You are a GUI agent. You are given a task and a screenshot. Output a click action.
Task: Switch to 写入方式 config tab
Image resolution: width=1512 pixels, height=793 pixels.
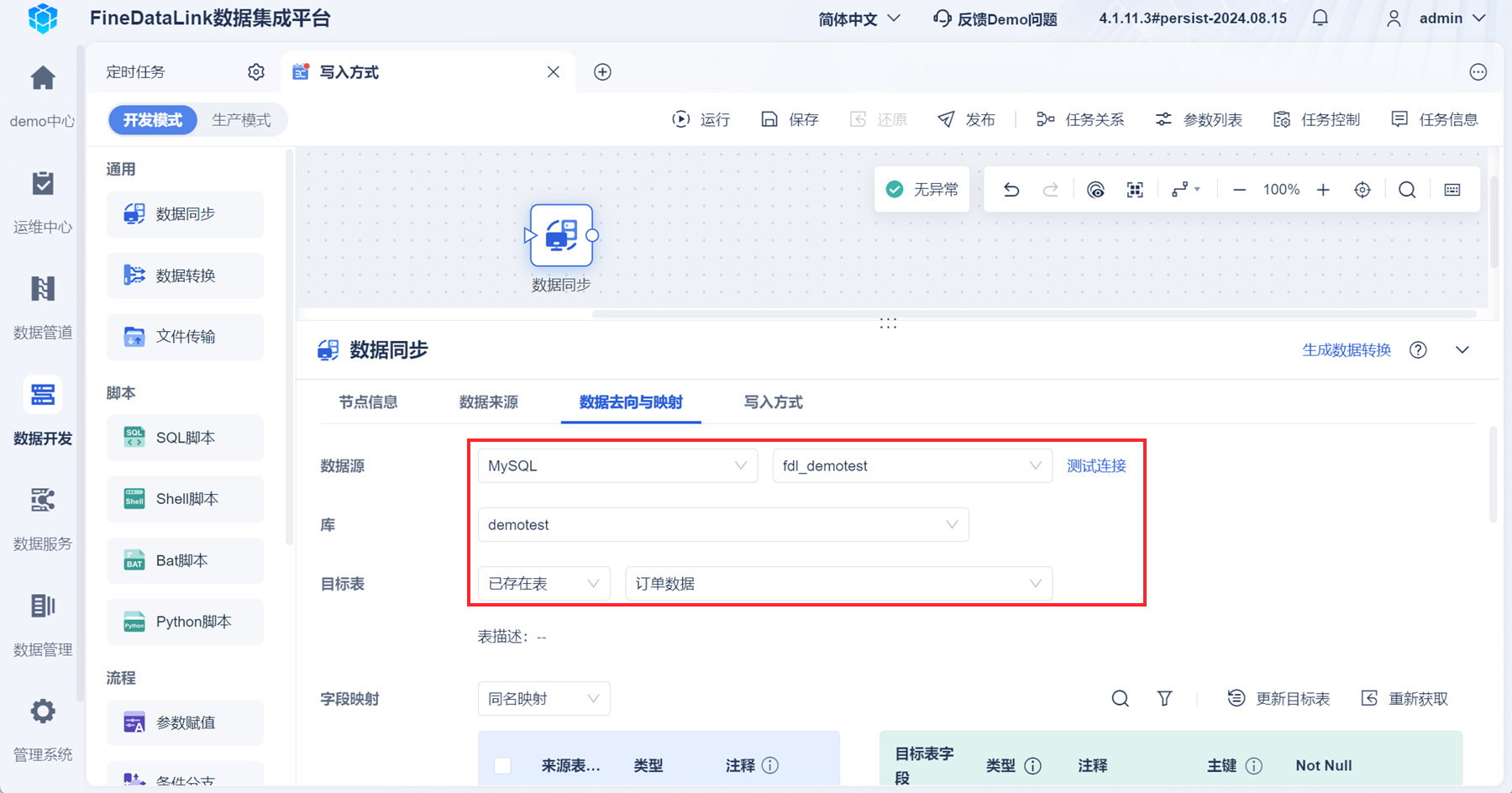(x=774, y=402)
